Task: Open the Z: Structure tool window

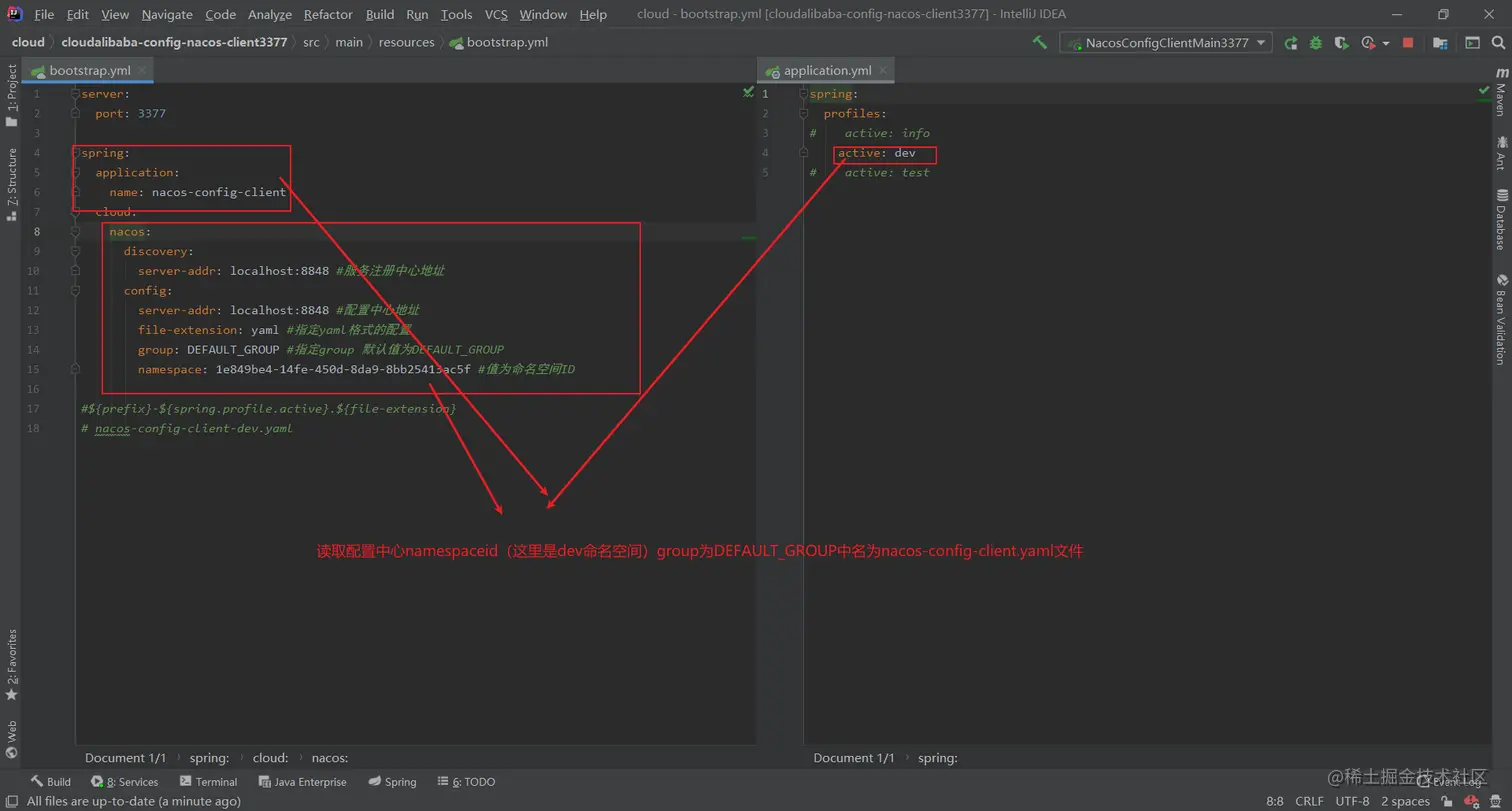Action: [12, 184]
